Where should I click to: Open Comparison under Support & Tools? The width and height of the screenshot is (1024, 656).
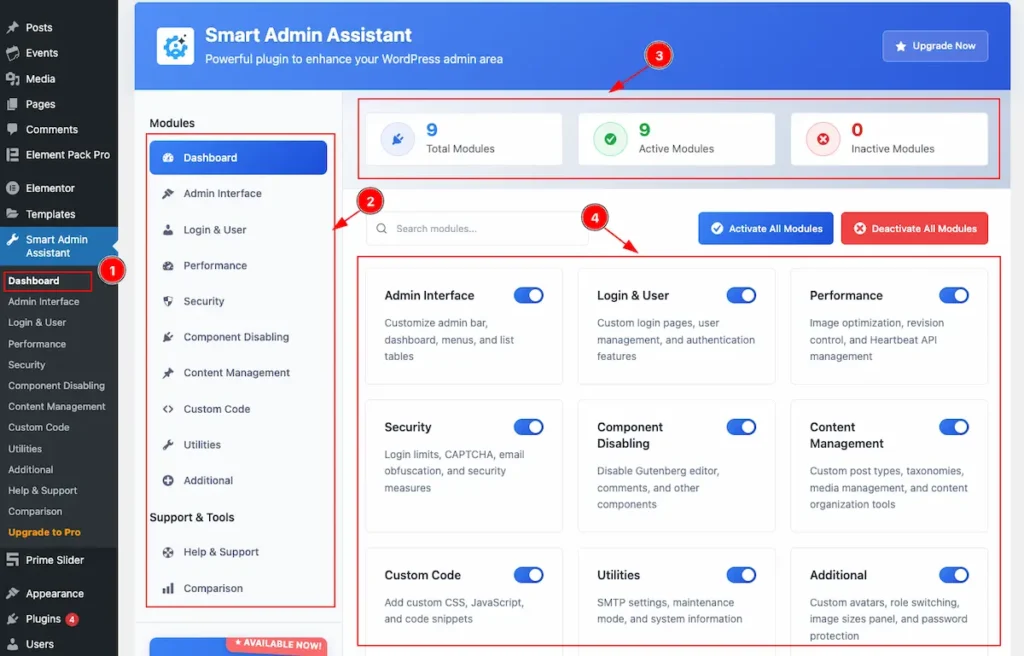click(x=238, y=588)
